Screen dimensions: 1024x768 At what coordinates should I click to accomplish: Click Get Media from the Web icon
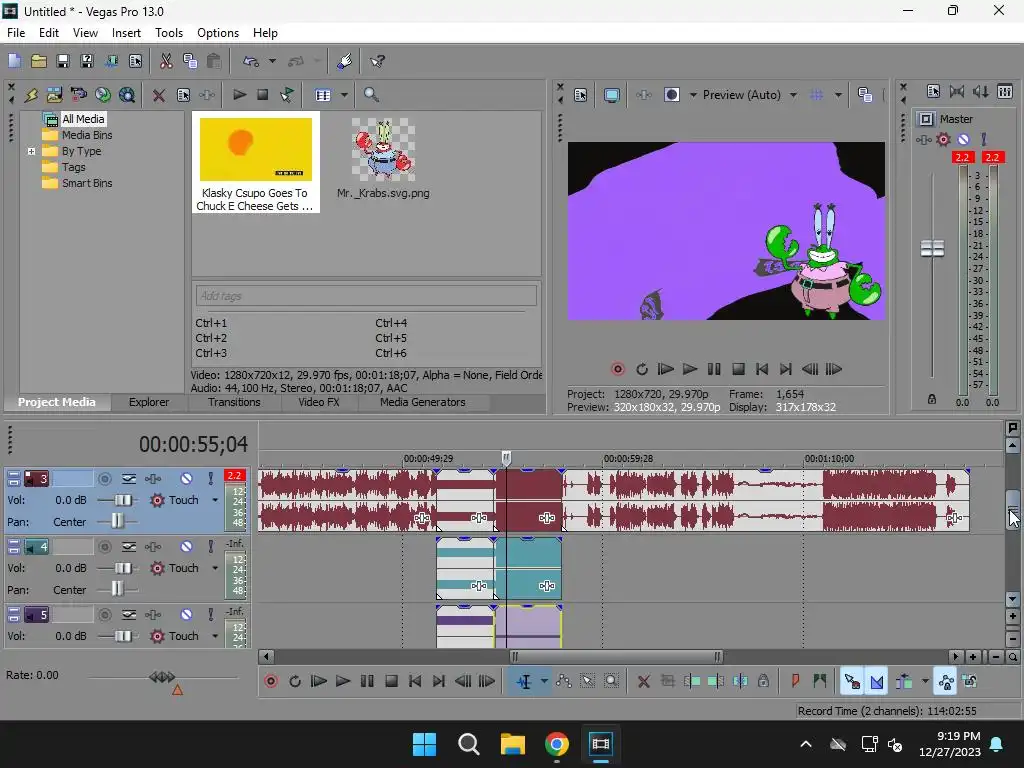pyautogui.click(x=127, y=95)
